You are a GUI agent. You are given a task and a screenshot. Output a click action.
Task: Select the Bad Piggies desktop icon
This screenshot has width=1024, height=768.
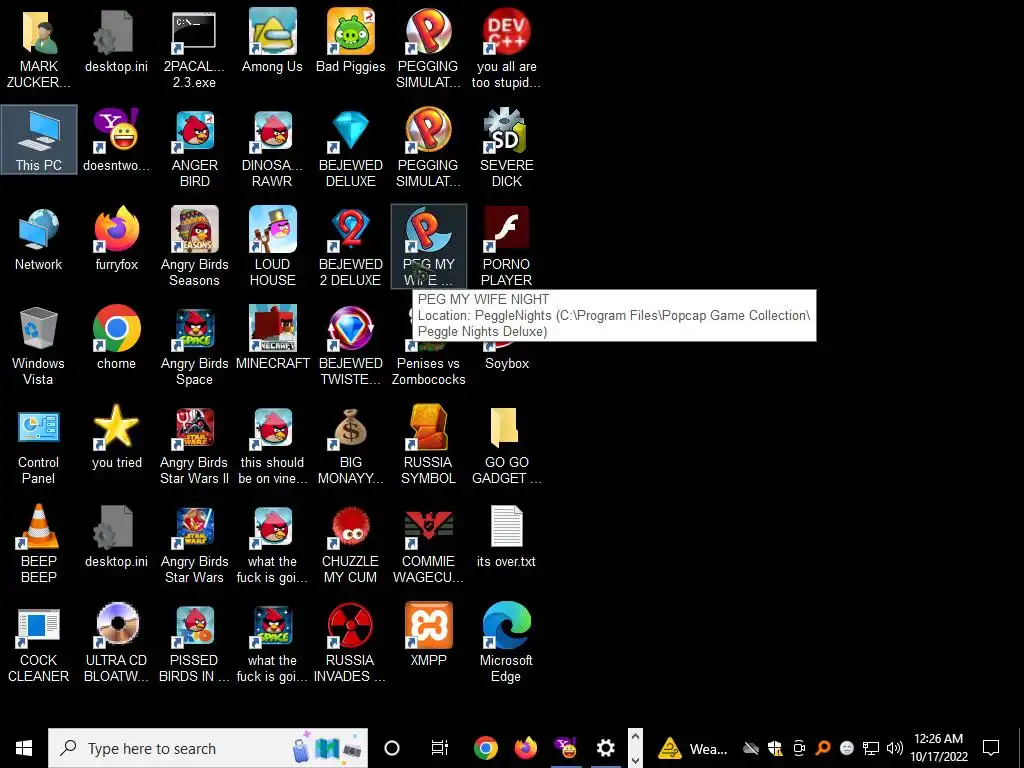click(351, 40)
